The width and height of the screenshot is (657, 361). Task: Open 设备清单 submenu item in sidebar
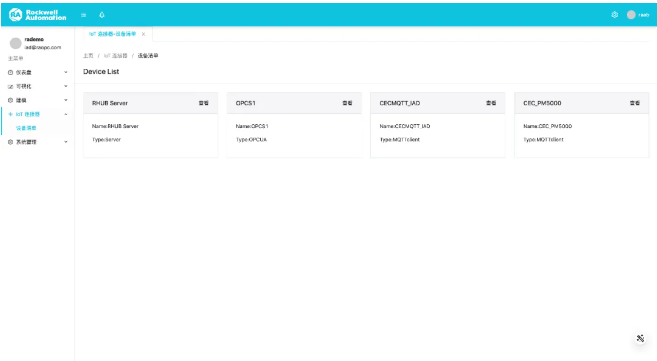(x=26, y=128)
